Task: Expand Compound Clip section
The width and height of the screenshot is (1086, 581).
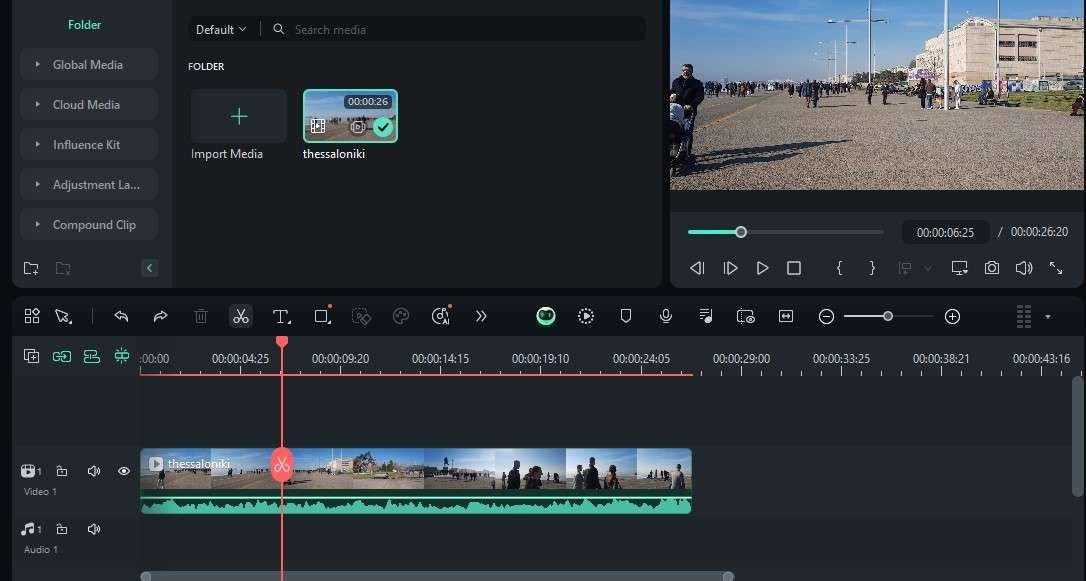Action: click(89, 225)
